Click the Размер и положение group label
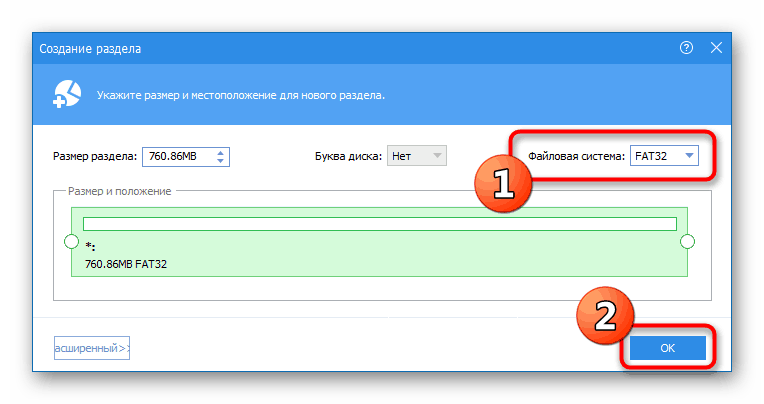Image resolution: width=764 pixels, height=404 pixels. point(119,192)
